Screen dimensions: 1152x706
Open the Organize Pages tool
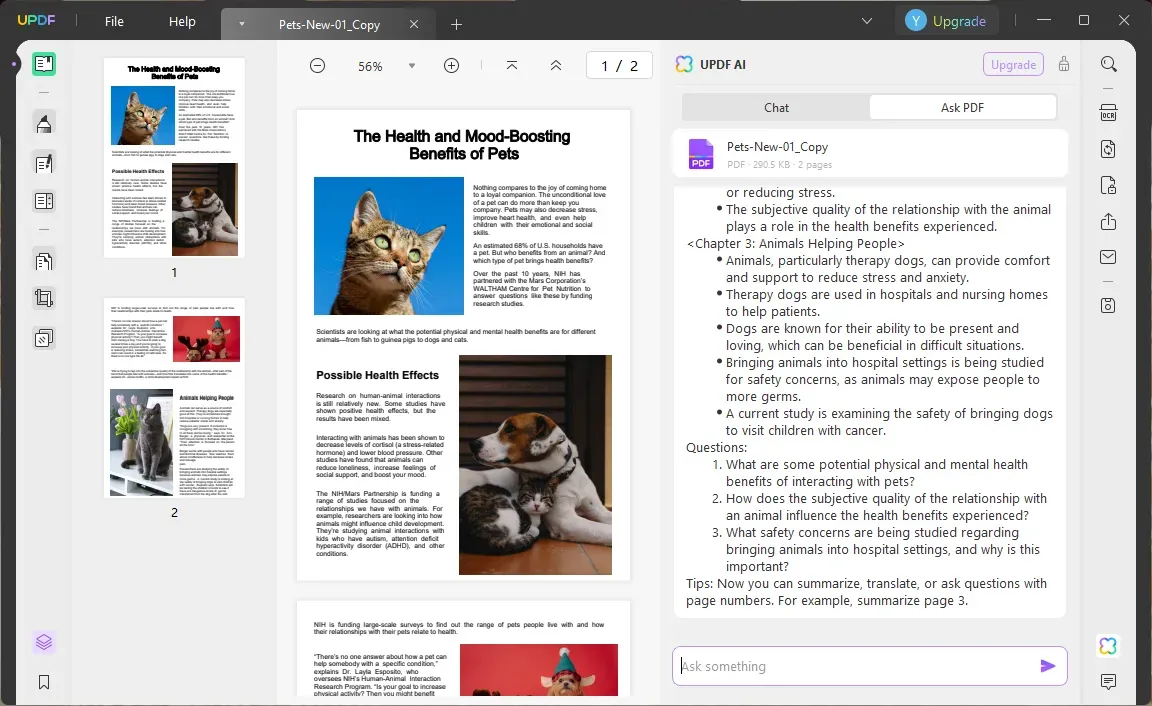click(x=43, y=260)
